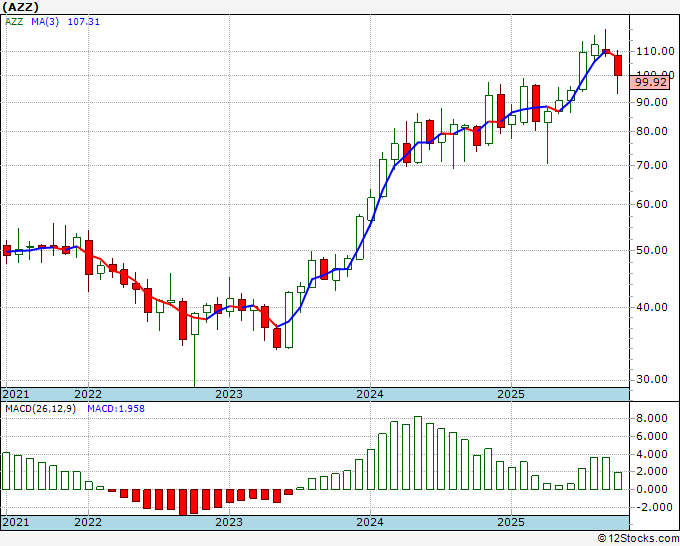Click the 8.000 MACD axis label

(x=652, y=418)
